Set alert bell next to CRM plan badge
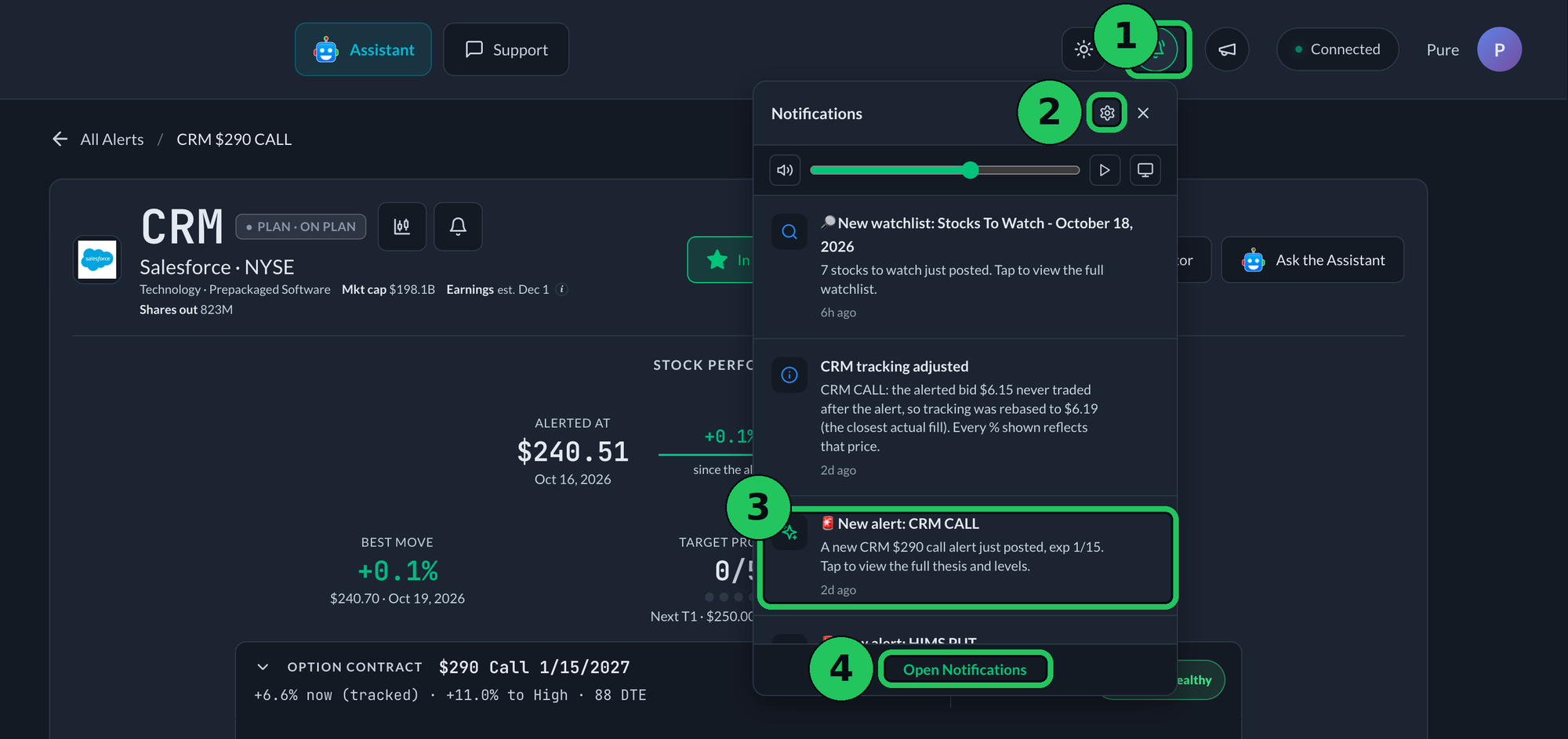1568x739 pixels. [458, 226]
